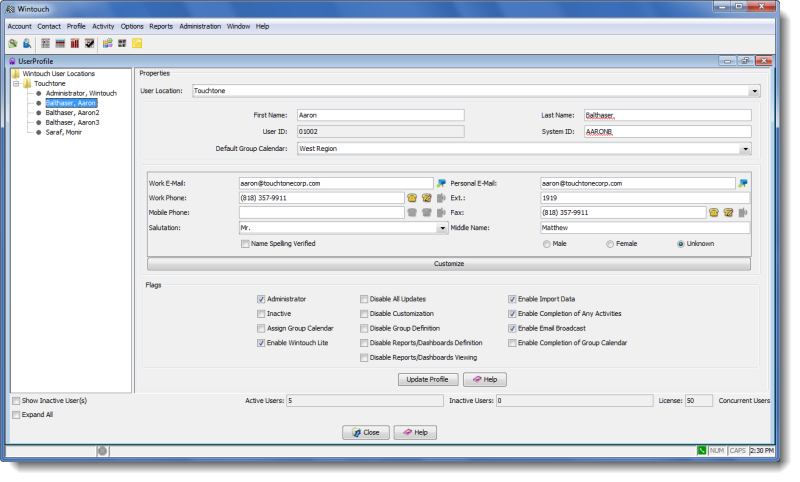
Task: Click the Help button beside Update Profile
Action: 485,380
